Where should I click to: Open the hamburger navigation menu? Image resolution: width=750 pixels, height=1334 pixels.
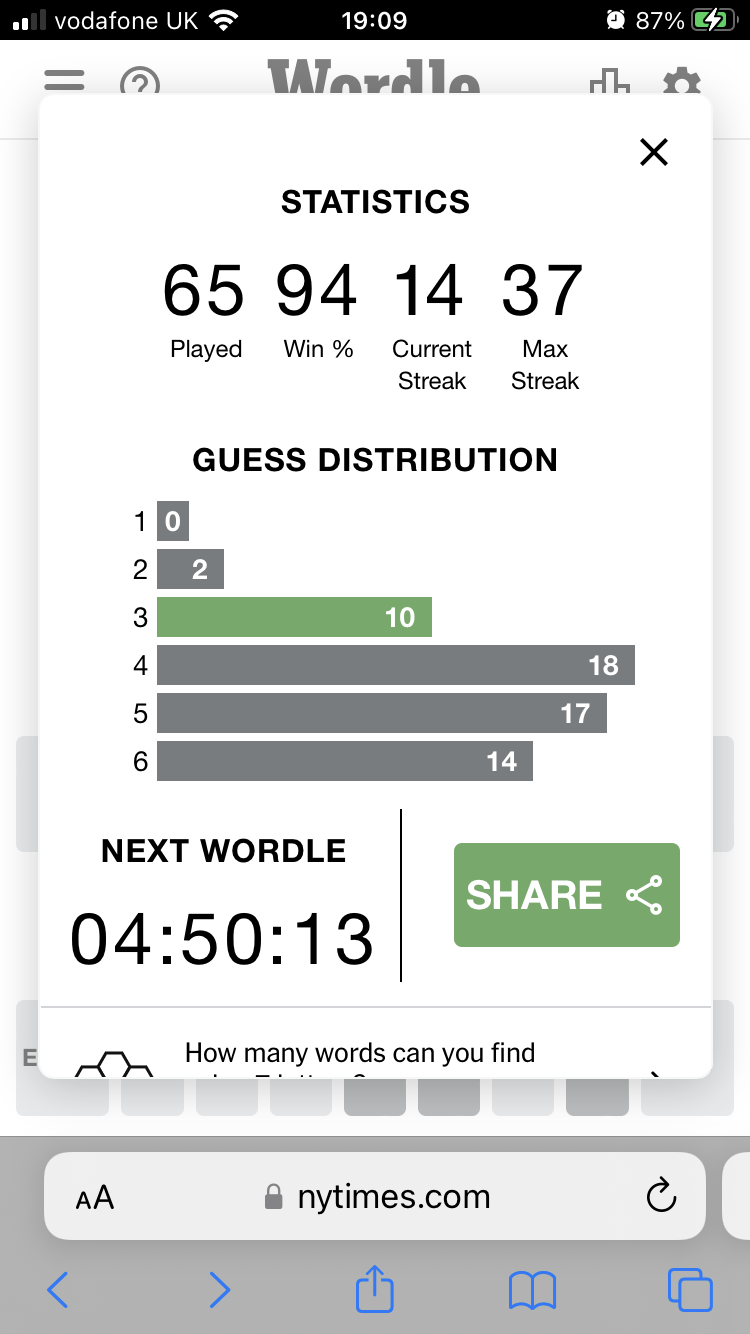point(64,80)
